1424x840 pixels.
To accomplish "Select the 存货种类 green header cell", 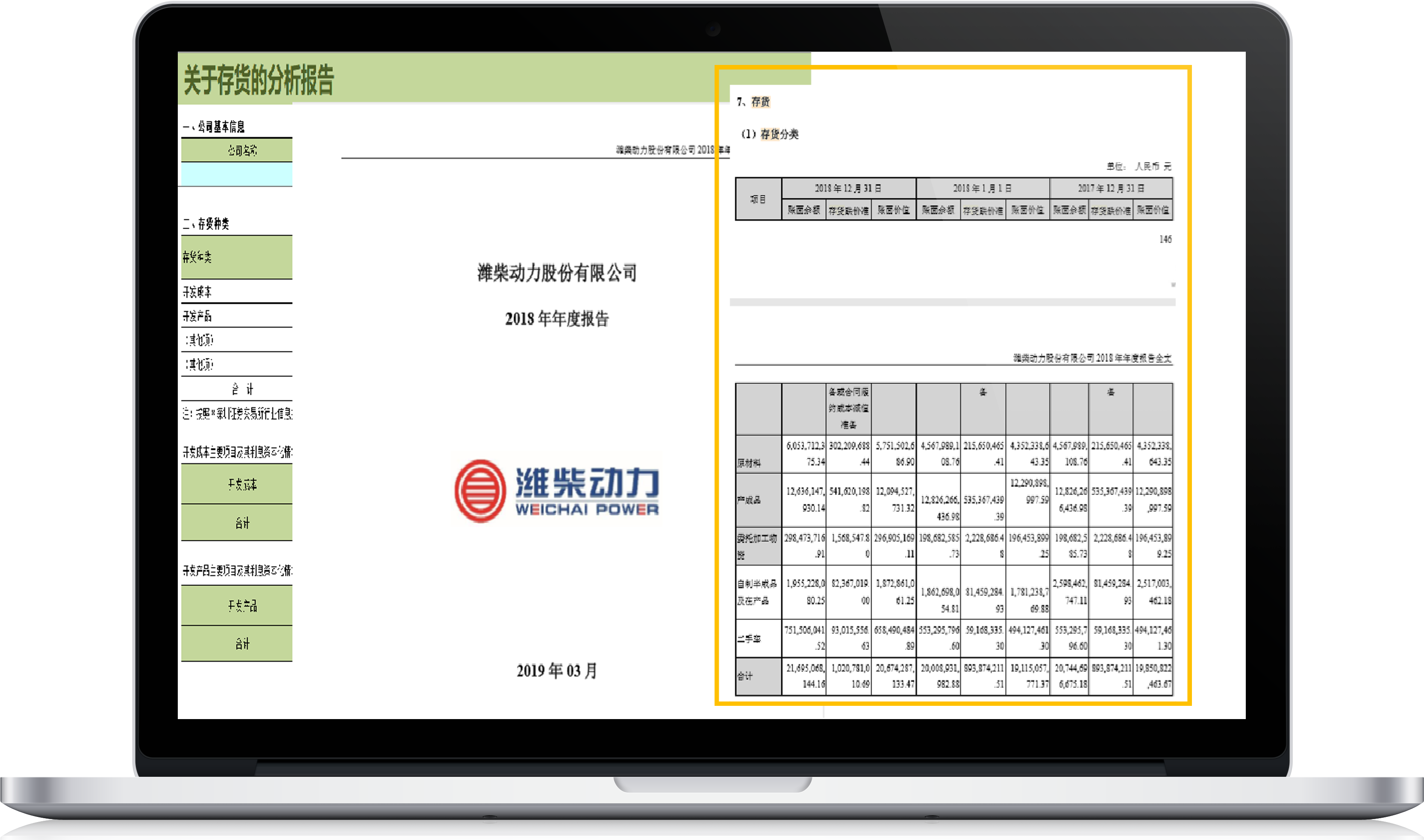I will pos(237,258).
